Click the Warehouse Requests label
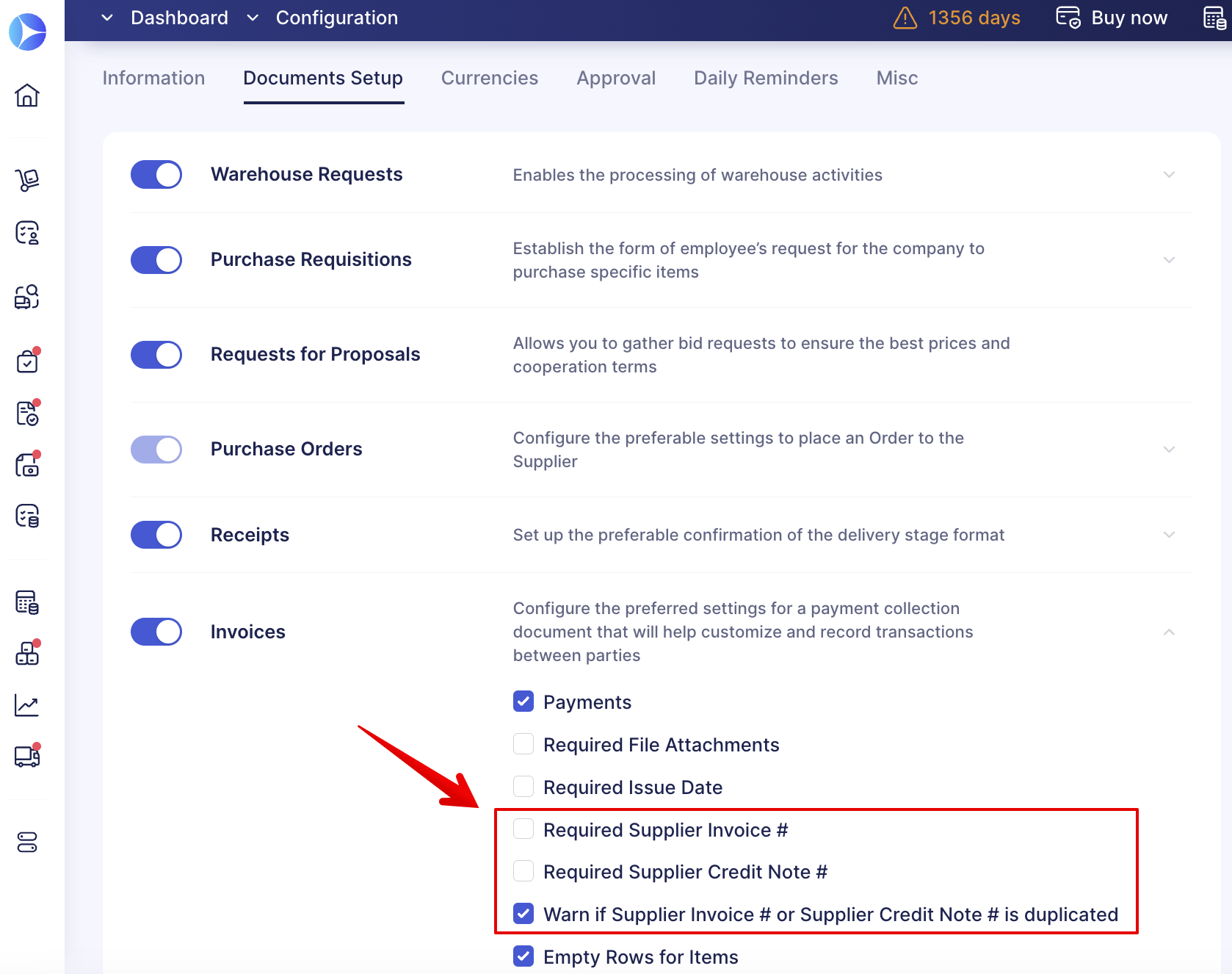The width and height of the screenshot is (1232, 974). (x=307, y=175)
